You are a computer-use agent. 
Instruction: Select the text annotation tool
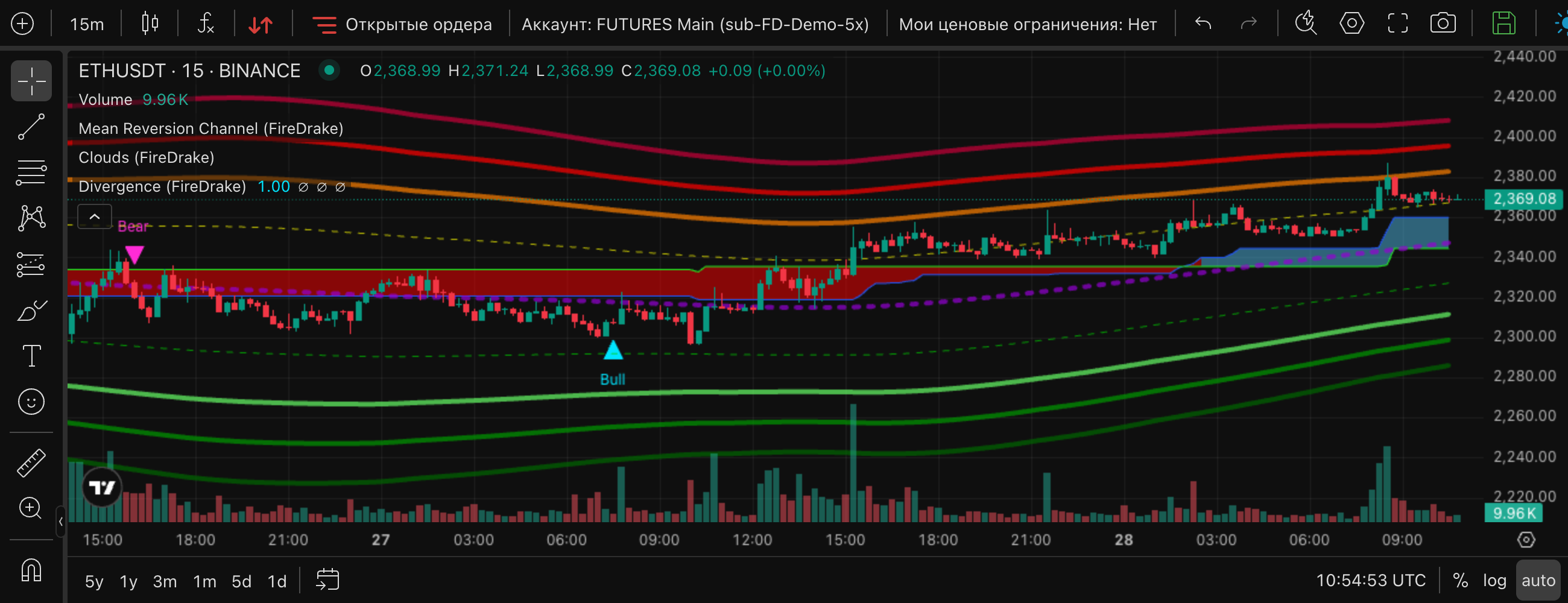pyautogui.click(x=31, y=356)
